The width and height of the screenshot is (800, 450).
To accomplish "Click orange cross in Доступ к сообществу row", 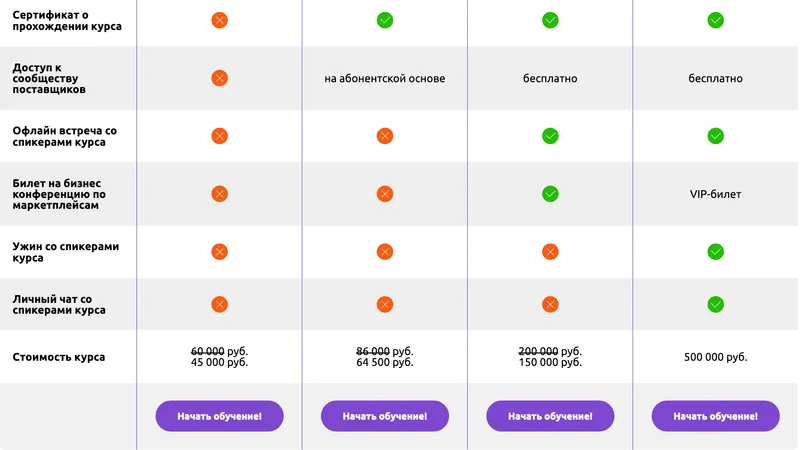I will coord(219,78).
